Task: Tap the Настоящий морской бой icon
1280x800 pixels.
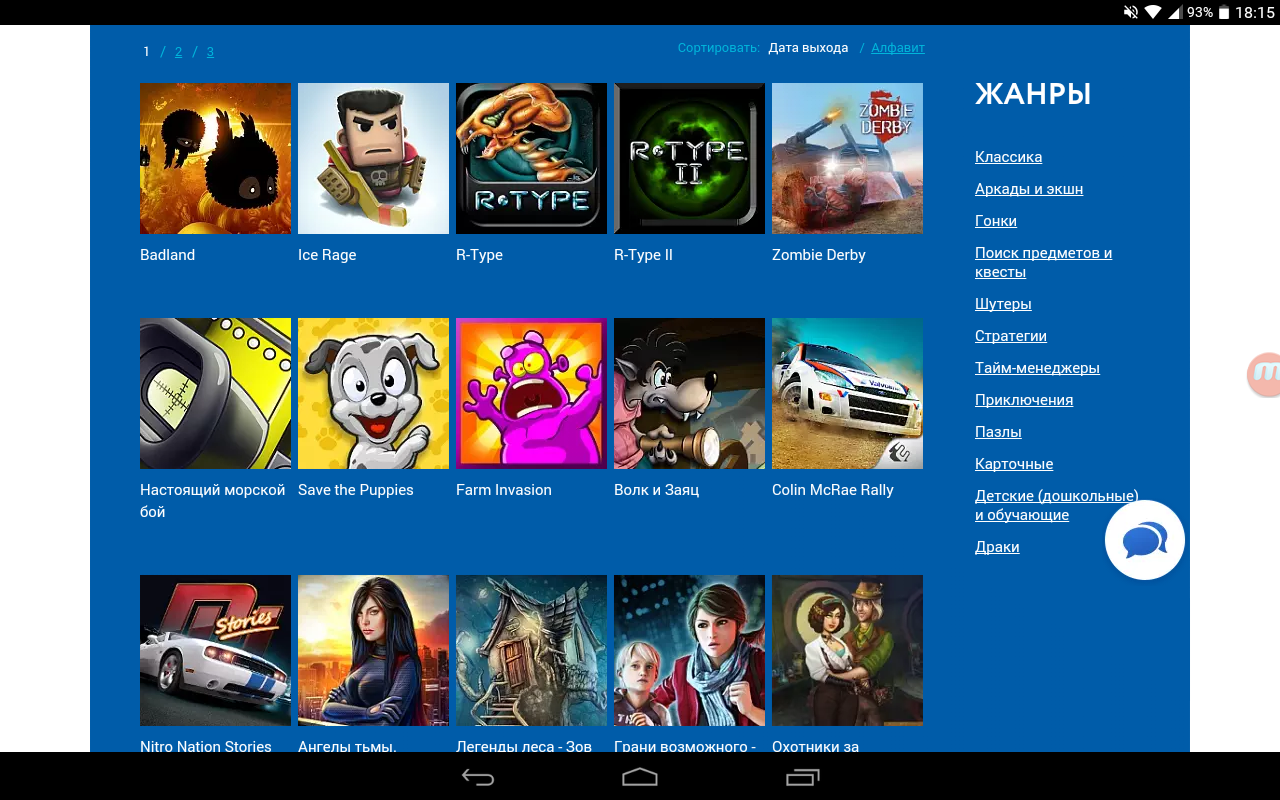Action: [215, 393]
